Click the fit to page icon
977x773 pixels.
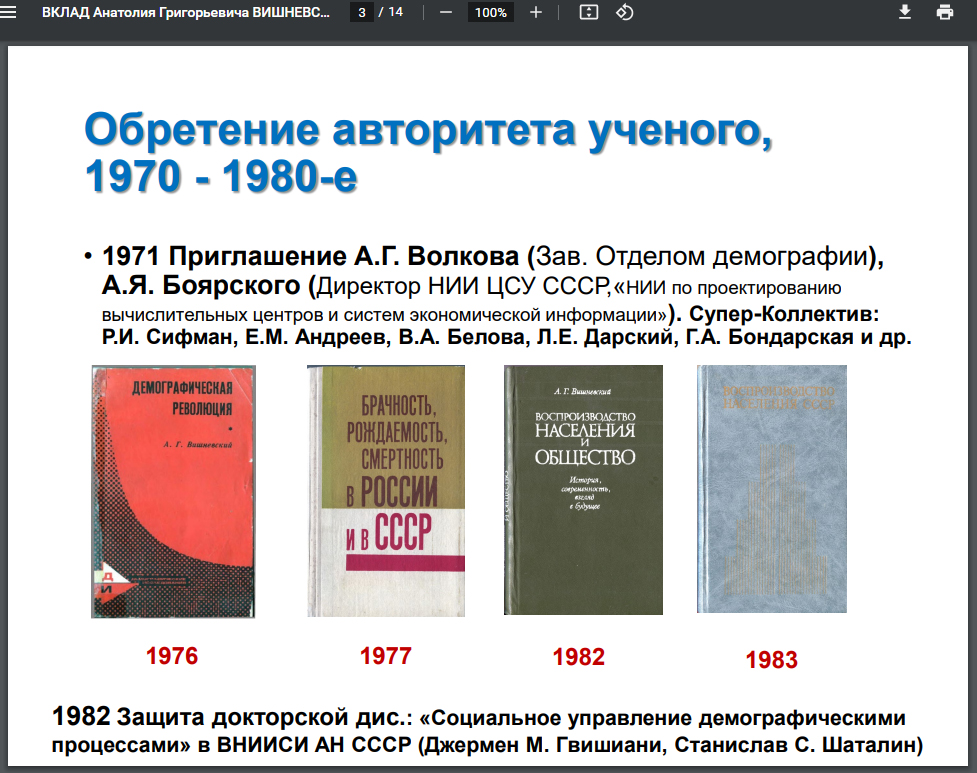588,13
